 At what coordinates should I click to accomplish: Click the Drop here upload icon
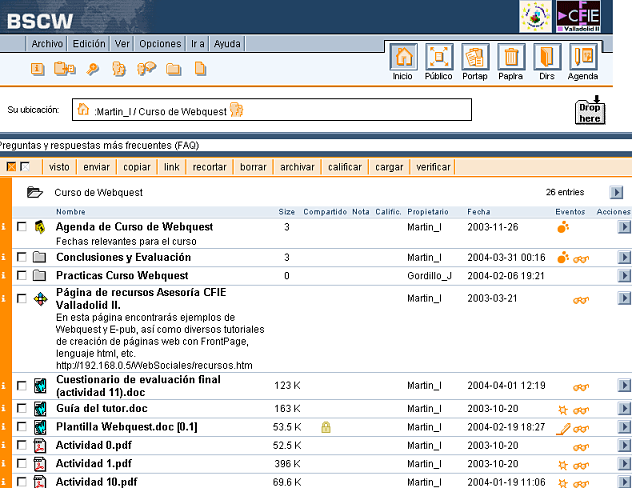tap(590, 110)
